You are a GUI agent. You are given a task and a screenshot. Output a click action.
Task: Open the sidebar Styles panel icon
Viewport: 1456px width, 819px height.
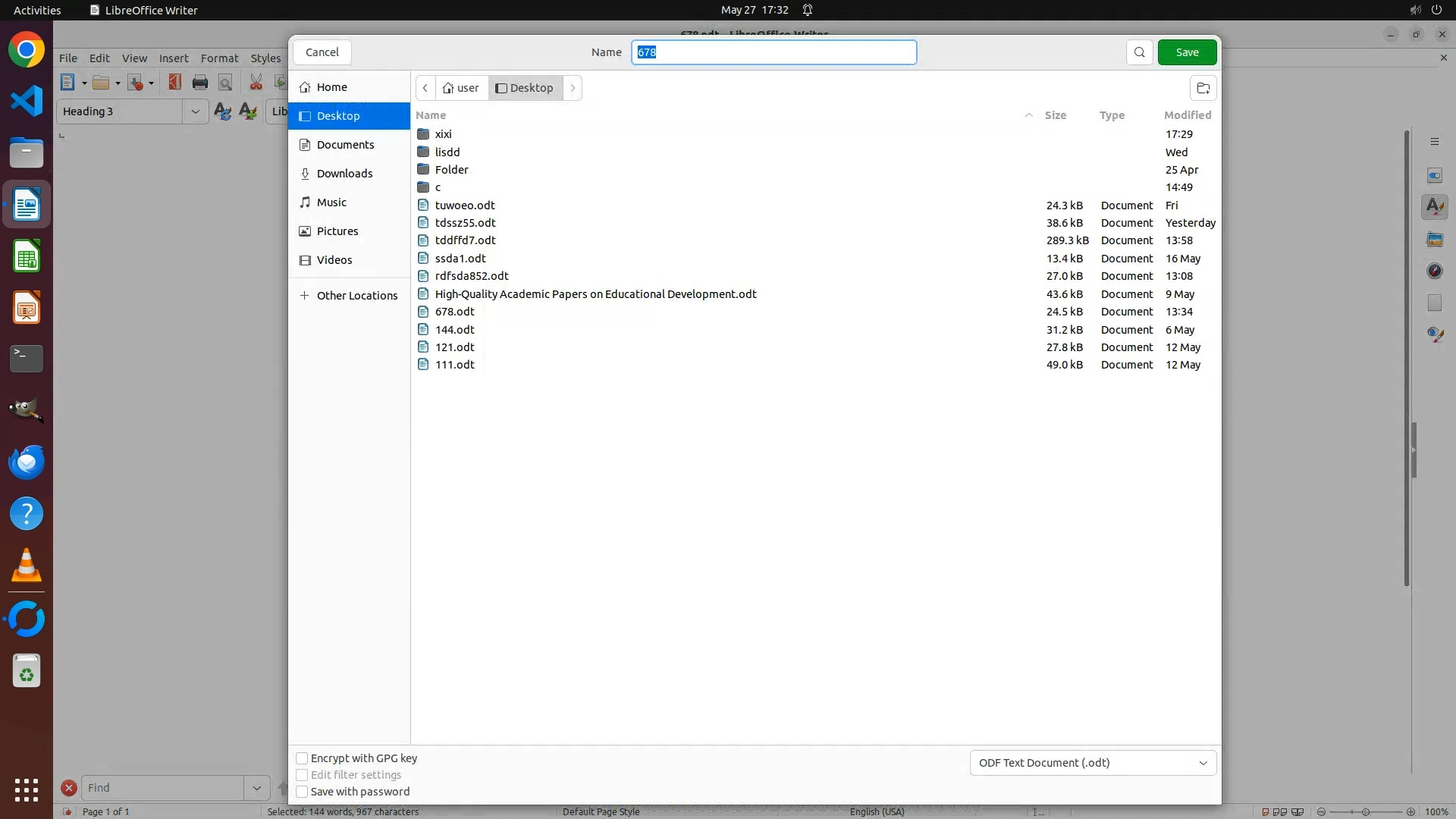coord(1434,206)
